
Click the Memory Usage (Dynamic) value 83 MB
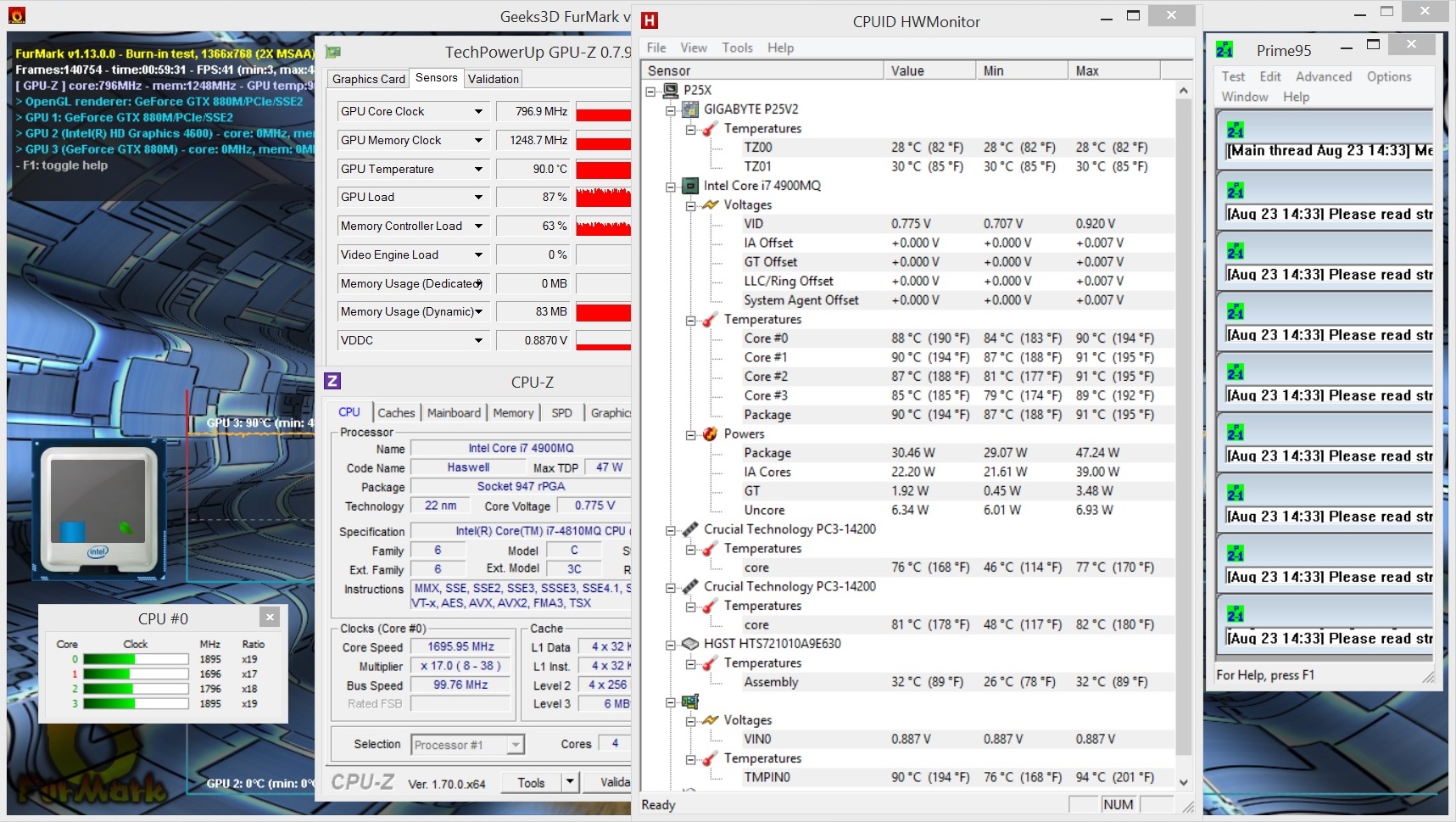click(533, 311)
